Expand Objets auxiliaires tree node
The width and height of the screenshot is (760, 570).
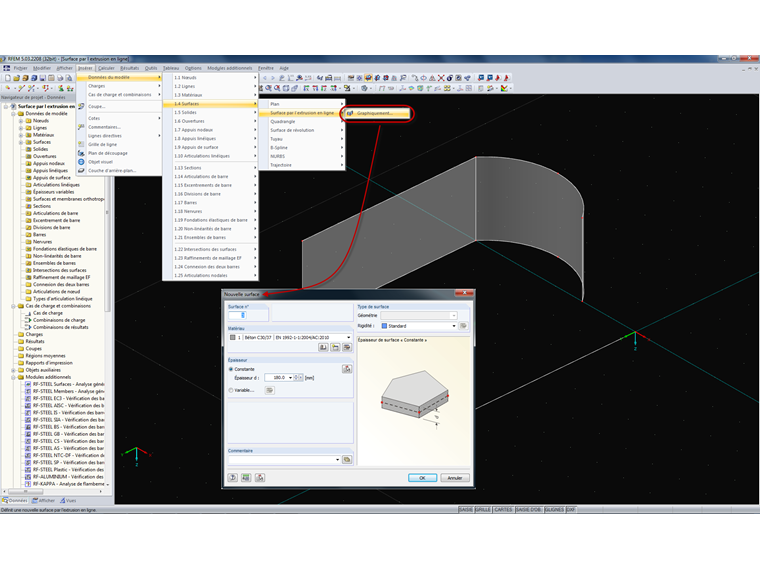(14, 370)
